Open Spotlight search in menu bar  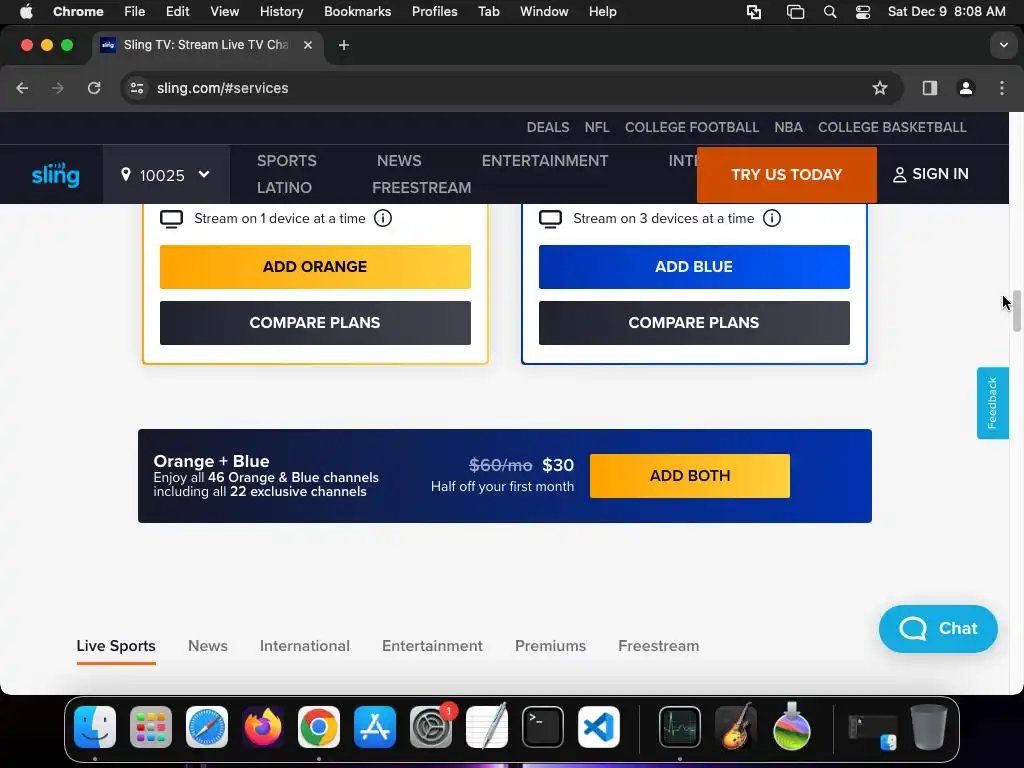pos(830,12)
